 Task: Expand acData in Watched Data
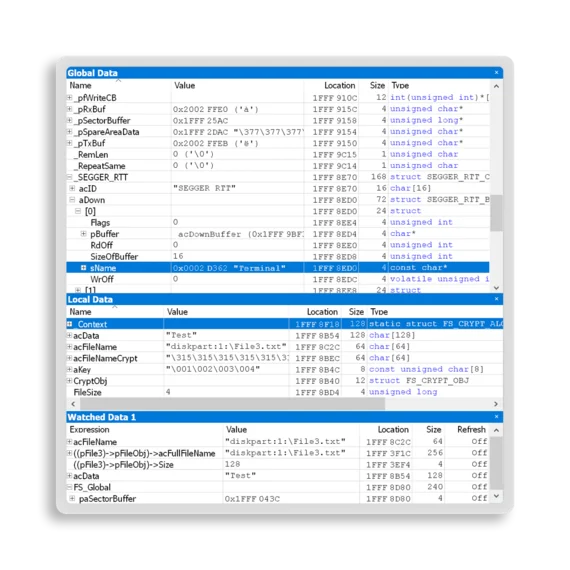(x=70, y=475)
